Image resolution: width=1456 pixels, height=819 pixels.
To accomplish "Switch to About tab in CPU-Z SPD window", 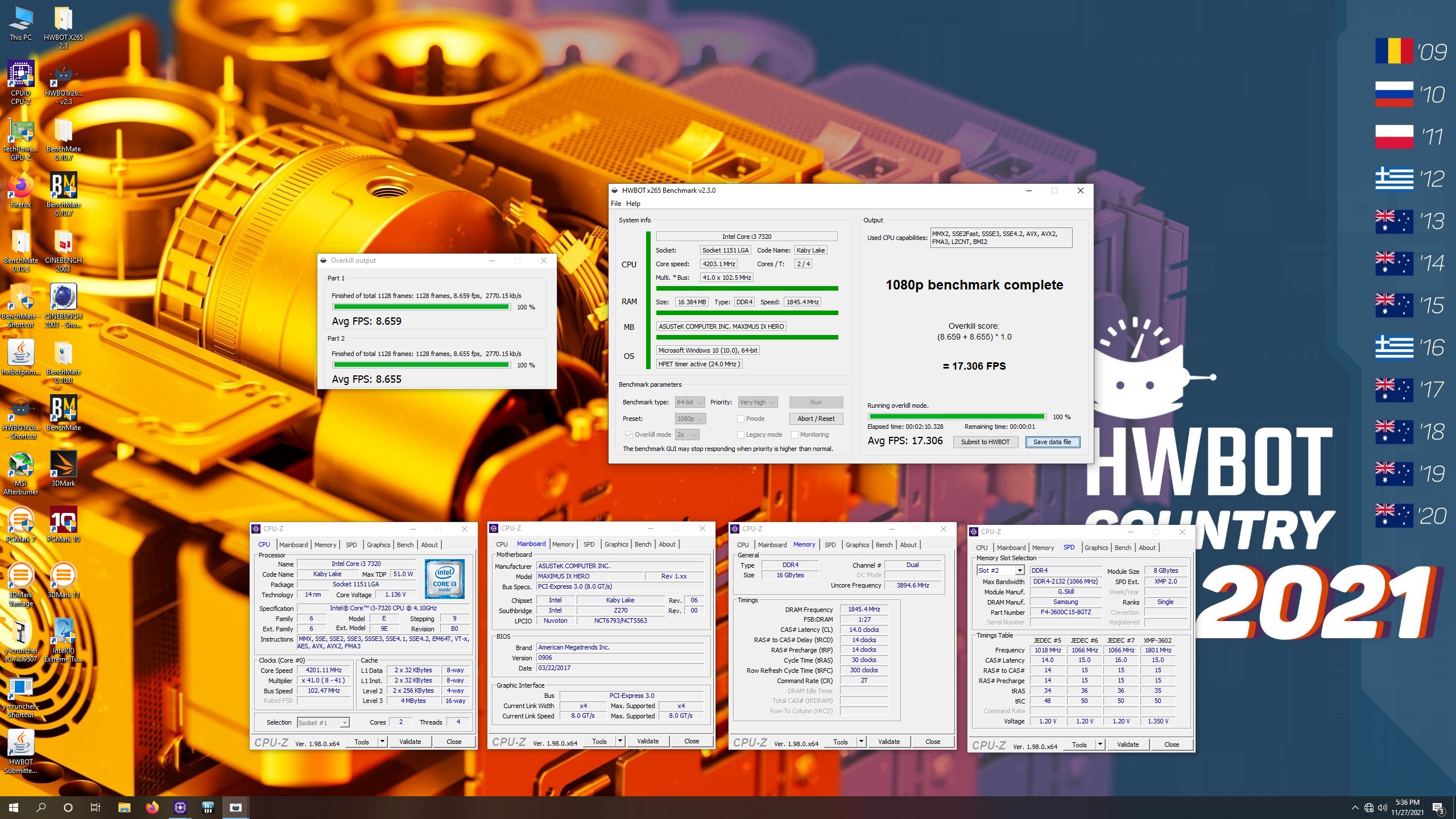I will pos(1147,548).
